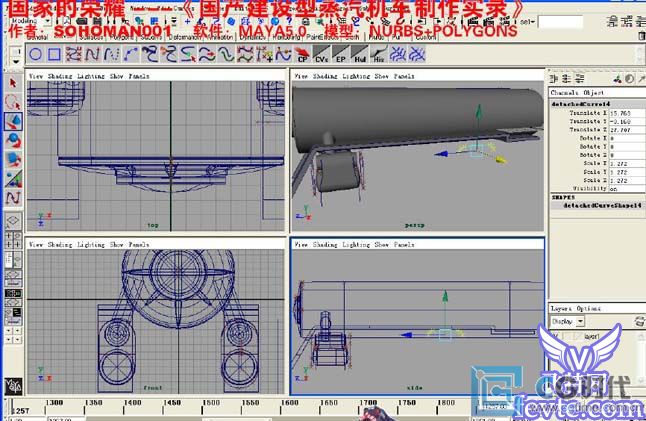This screenshot has width=646, height=421.
Task: Click the Scale Y value field
Action: [x=627, y=172]
